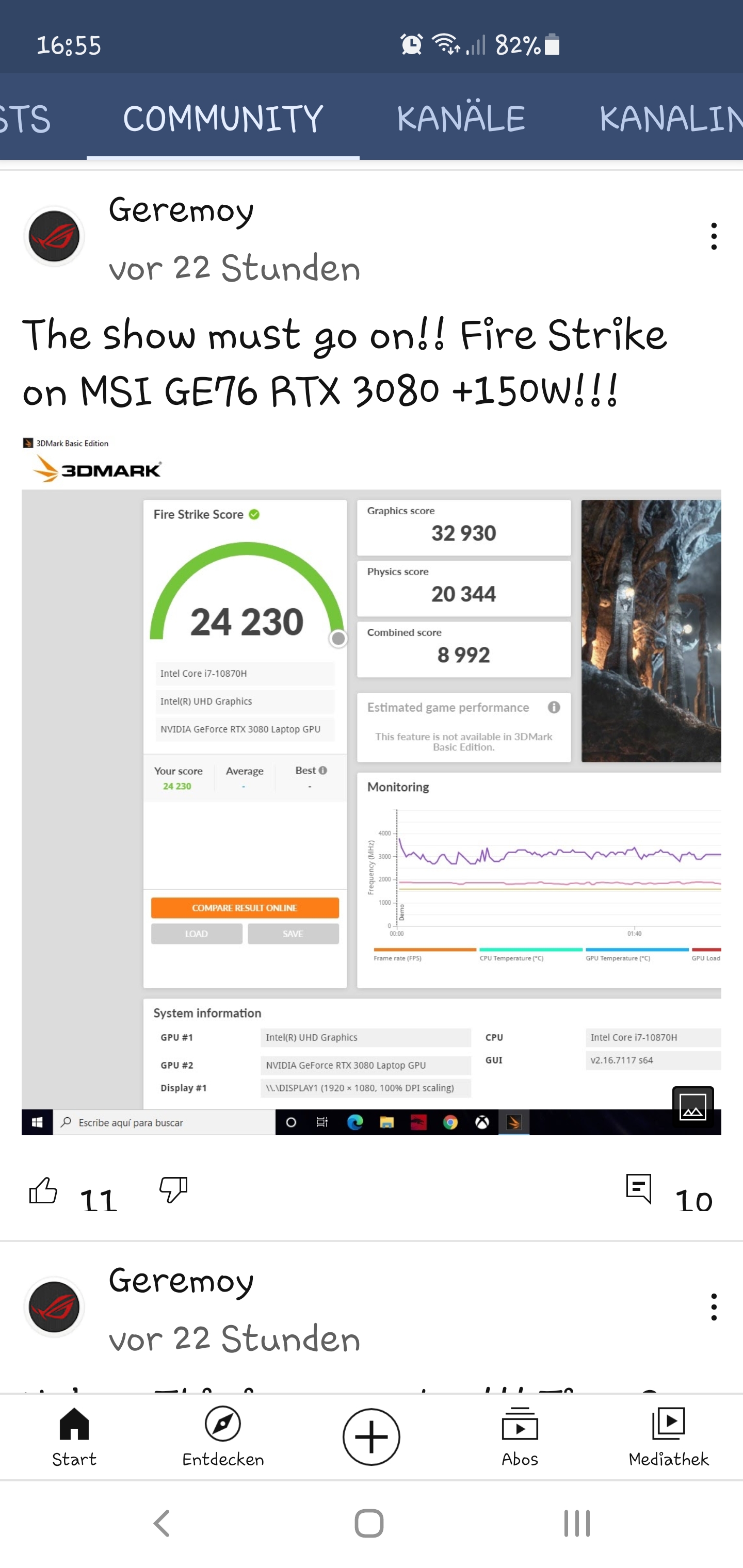The height and width of the screenshot is (1568, 743).
Task: Go to Start home tab
Action: pos(74,1436)
